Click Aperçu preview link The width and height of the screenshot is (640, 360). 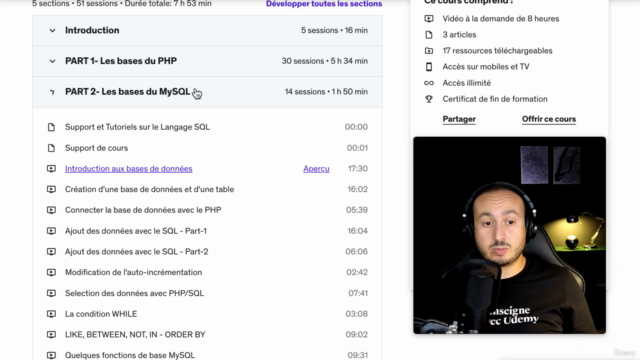click(x=316, y=169)
